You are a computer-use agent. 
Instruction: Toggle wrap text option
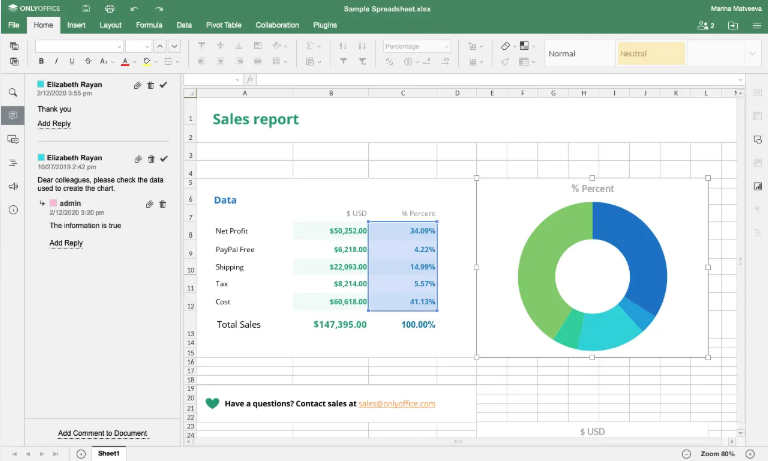(x=258, y=46)
